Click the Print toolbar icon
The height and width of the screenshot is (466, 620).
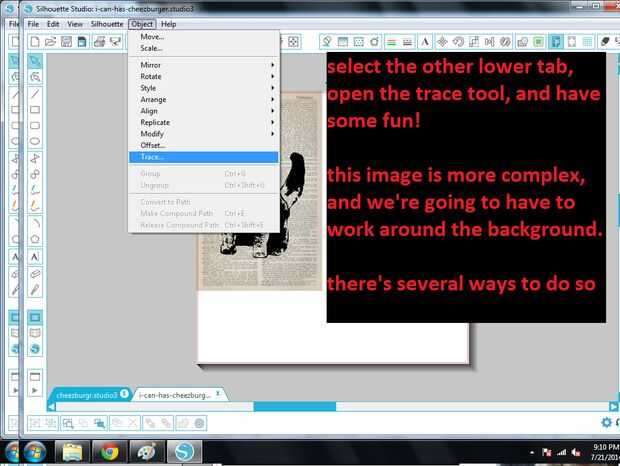coord(99,42)
